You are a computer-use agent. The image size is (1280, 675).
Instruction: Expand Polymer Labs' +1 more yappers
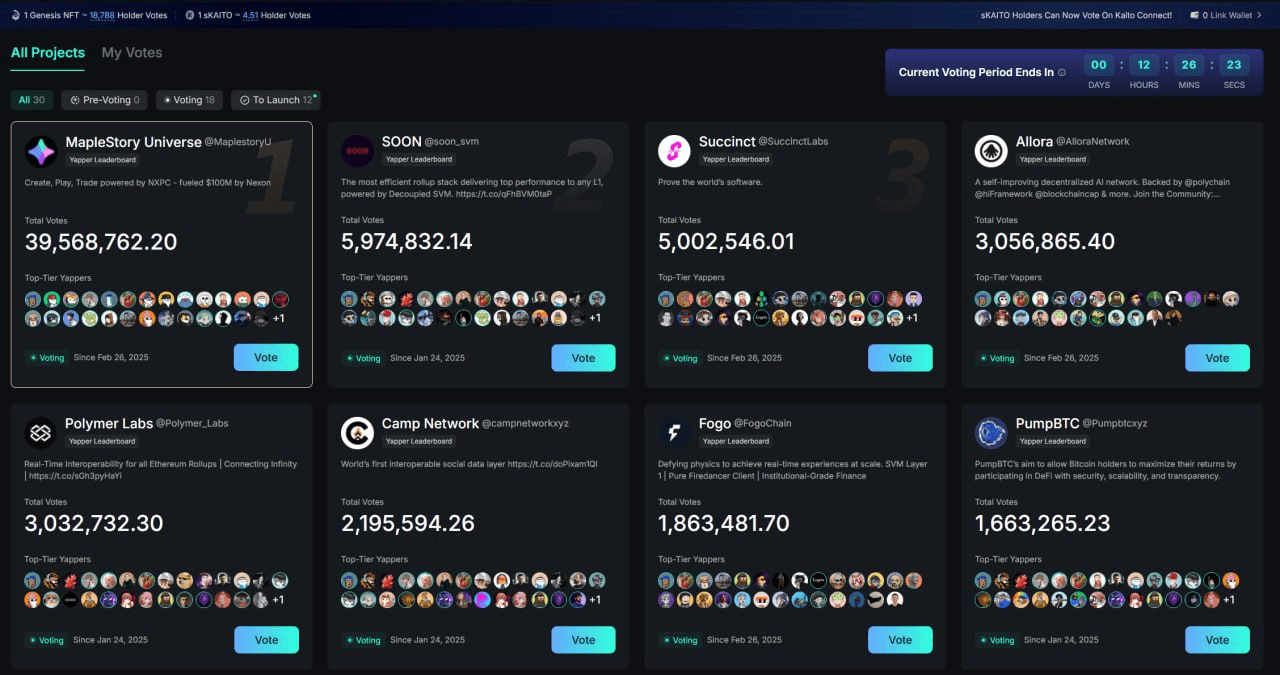point(279,600)
